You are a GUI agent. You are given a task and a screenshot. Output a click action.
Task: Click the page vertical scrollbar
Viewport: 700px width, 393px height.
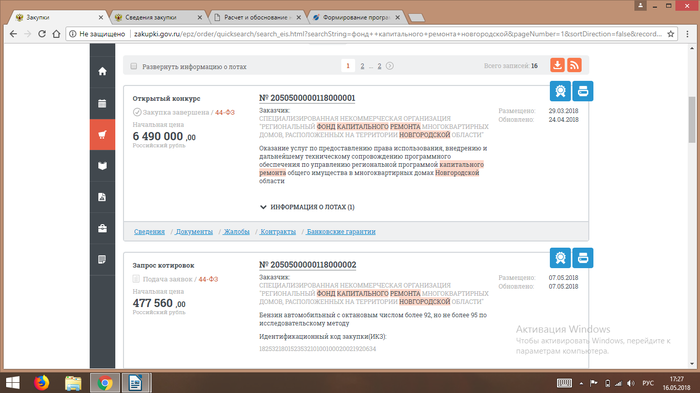[692, 206]
